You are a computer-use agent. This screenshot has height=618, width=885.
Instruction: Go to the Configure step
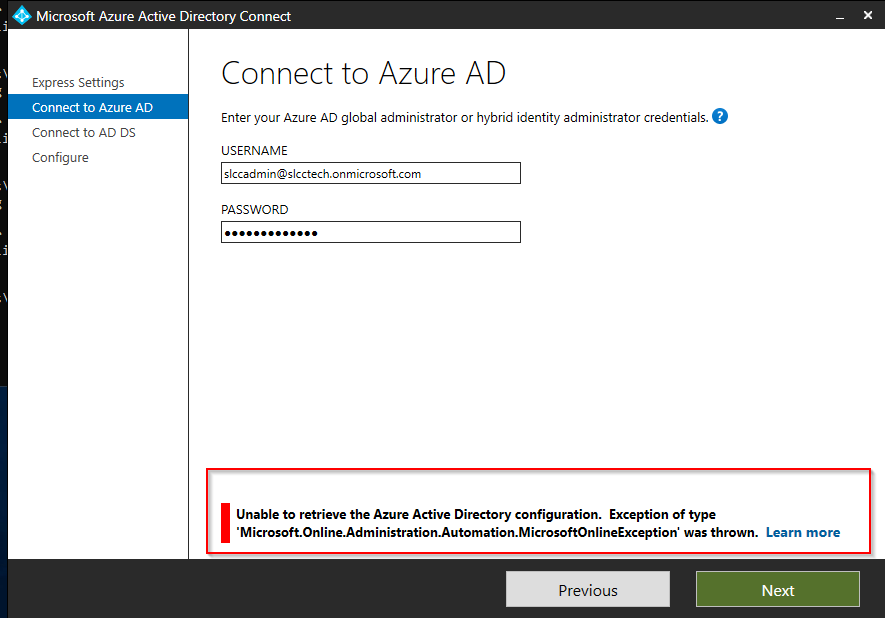click(x=60, y=157)
